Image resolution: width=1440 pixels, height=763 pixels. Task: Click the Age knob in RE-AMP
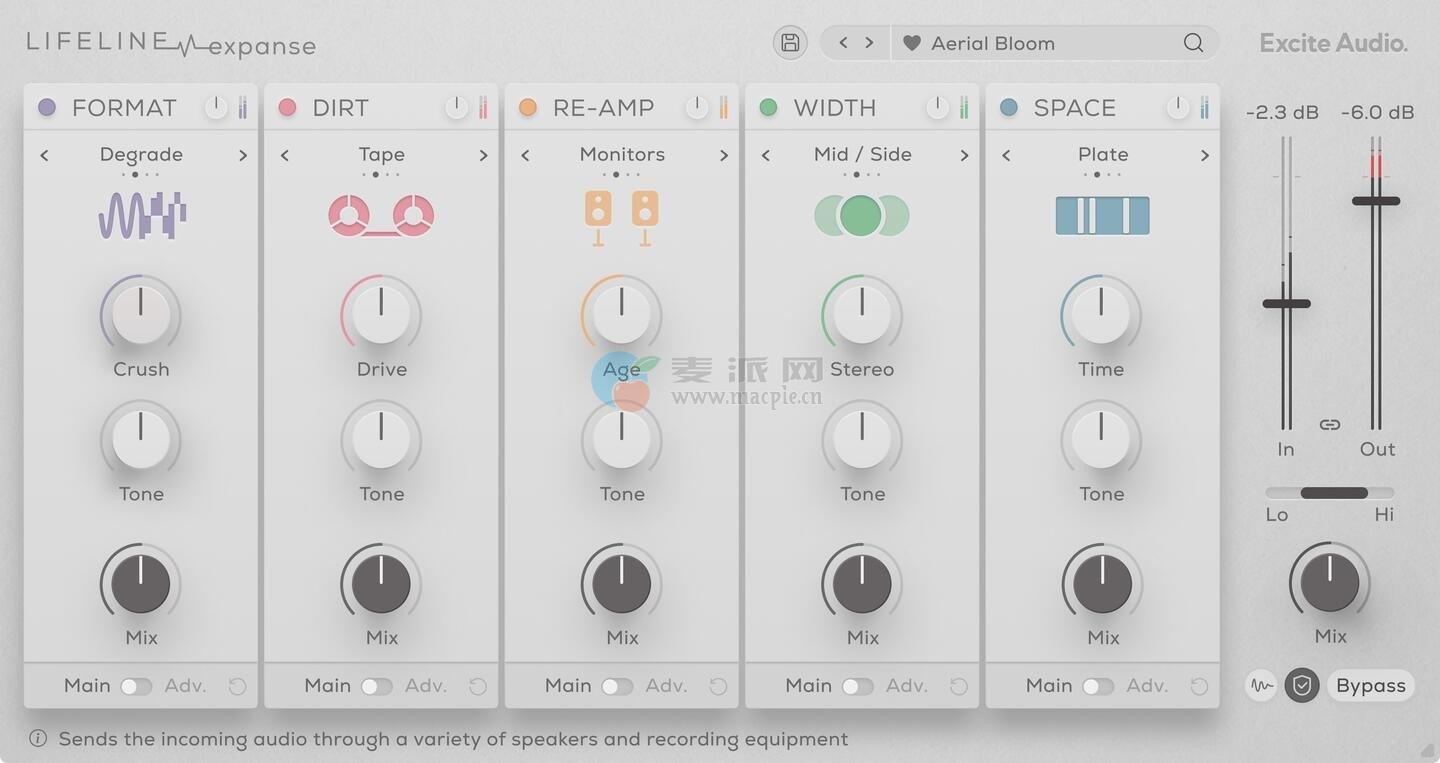coord(621,315)
